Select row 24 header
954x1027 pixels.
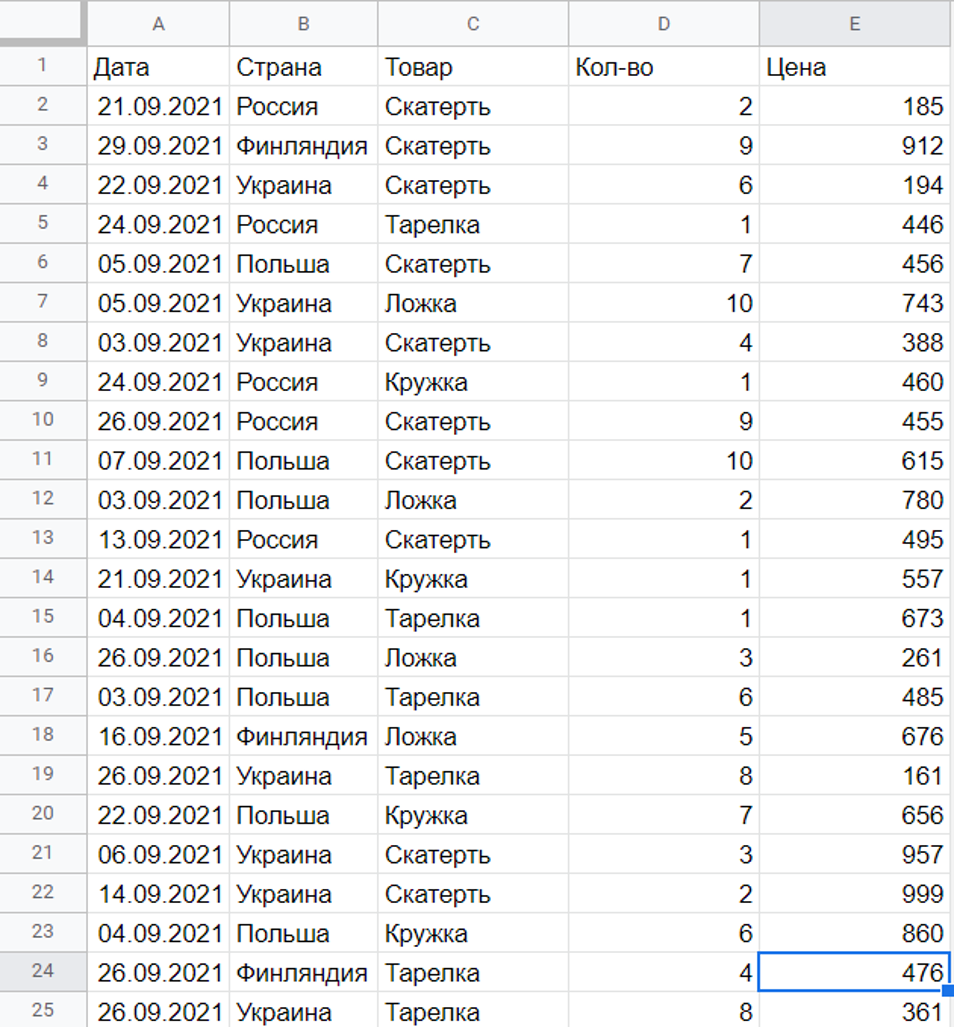coord(43,971)
